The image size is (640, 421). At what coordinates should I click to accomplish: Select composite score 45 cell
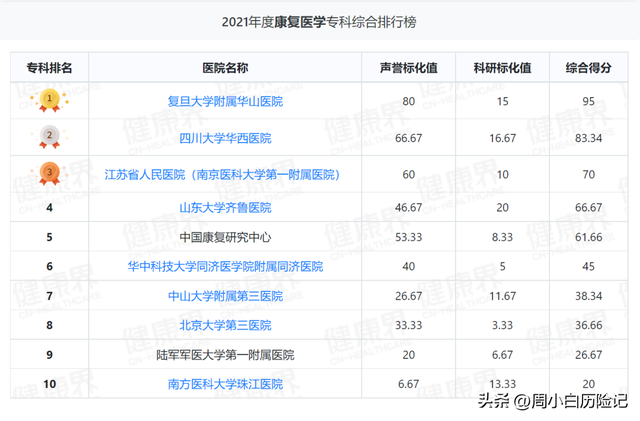(x=588, y=266)
